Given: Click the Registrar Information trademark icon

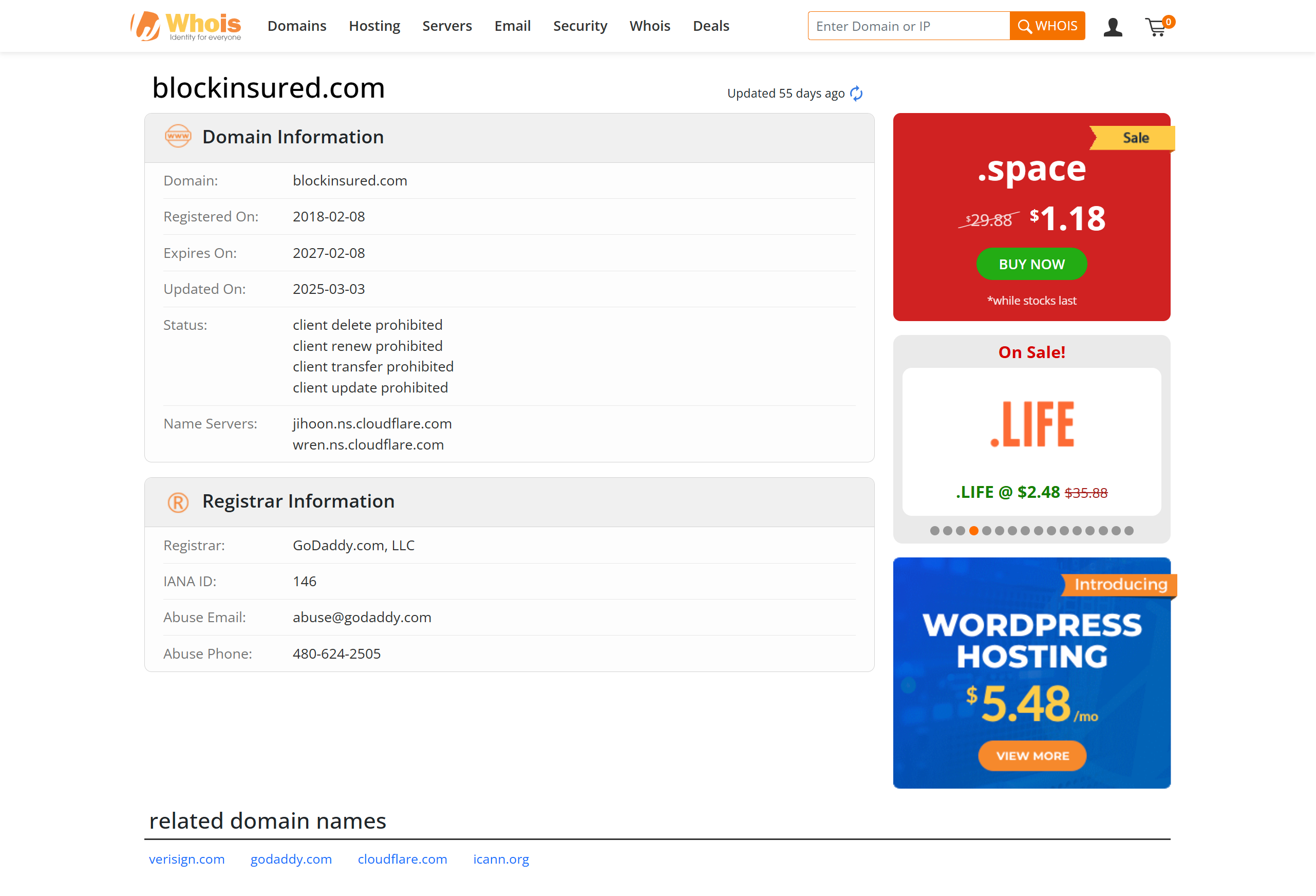Looking at the screenshot, I should [x=177, y=501].
